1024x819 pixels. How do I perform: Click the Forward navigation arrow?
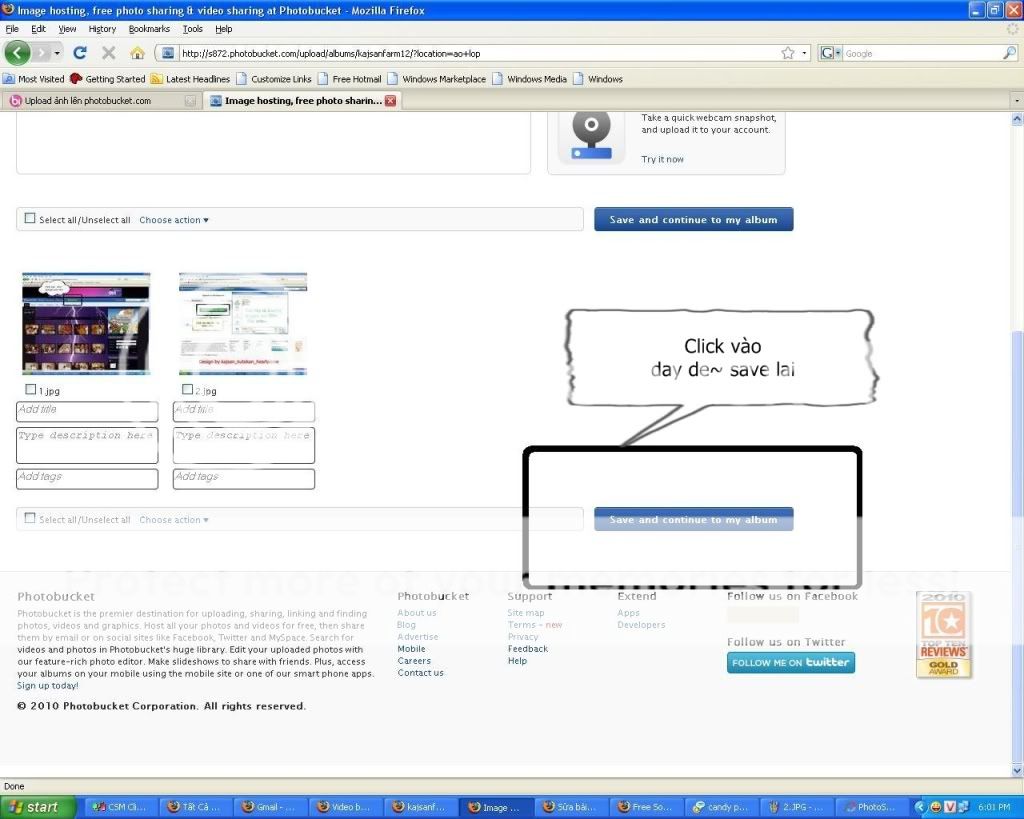(x=41, y=53)
